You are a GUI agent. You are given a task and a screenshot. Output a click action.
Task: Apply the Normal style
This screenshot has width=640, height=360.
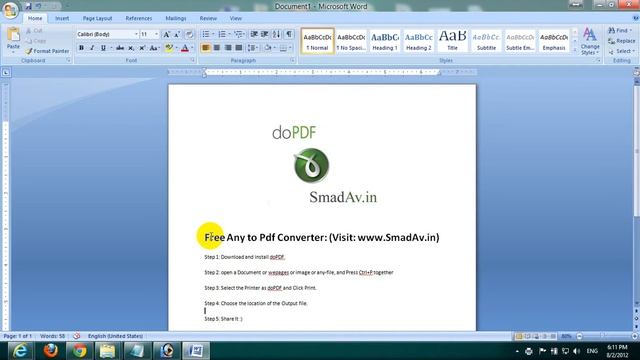click(317, 41)
